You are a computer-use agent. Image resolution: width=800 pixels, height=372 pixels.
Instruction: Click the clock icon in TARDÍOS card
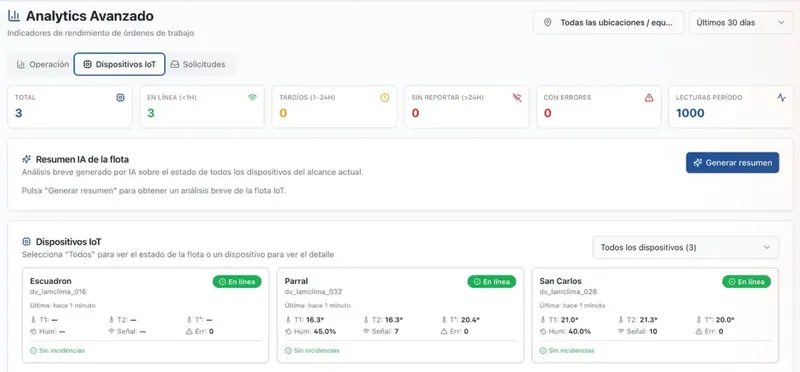point(385,97)
